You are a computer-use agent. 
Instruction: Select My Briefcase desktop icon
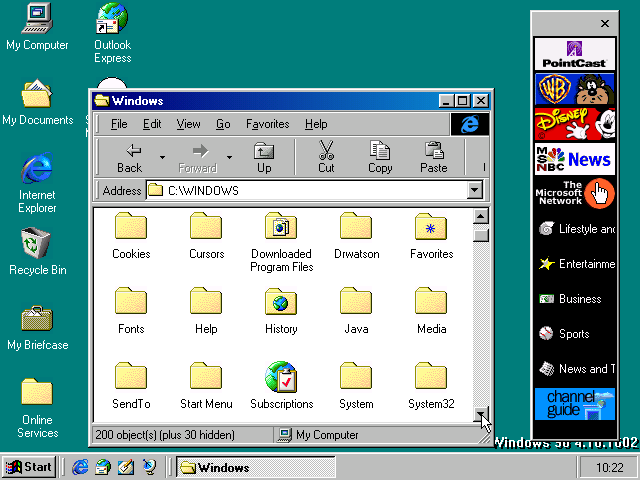pyautogui.click(x=37, y=328)
